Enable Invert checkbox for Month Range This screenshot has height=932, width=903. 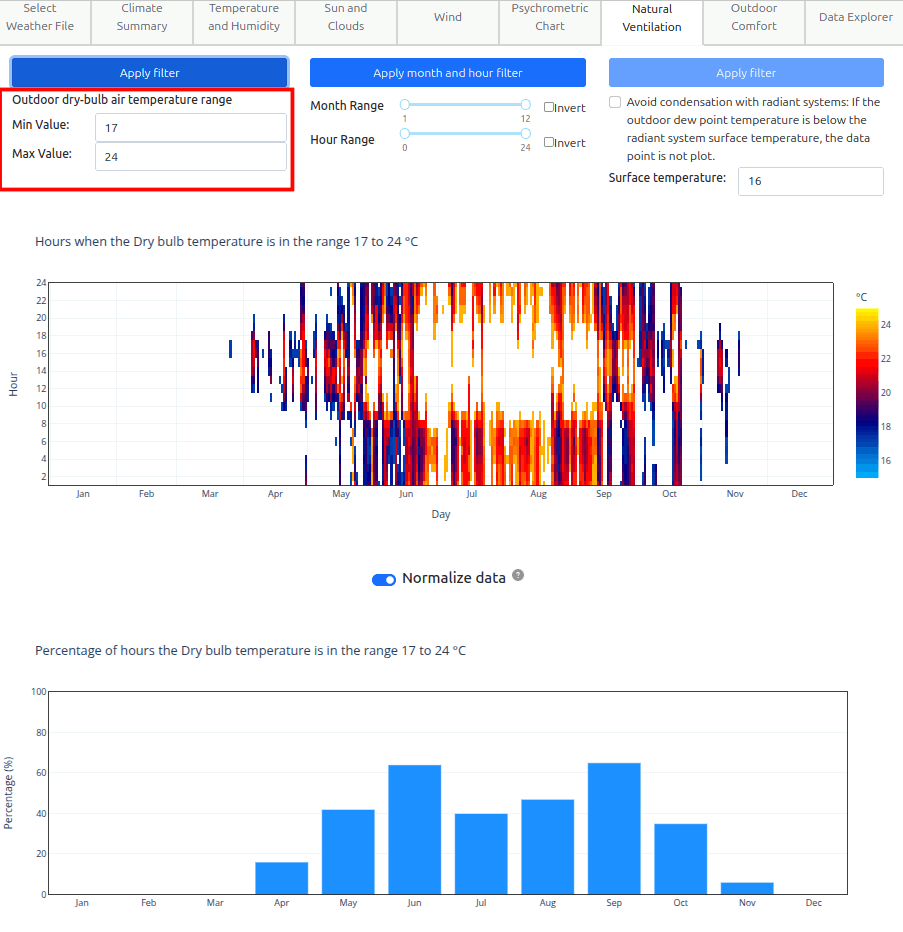coord(549,107)
